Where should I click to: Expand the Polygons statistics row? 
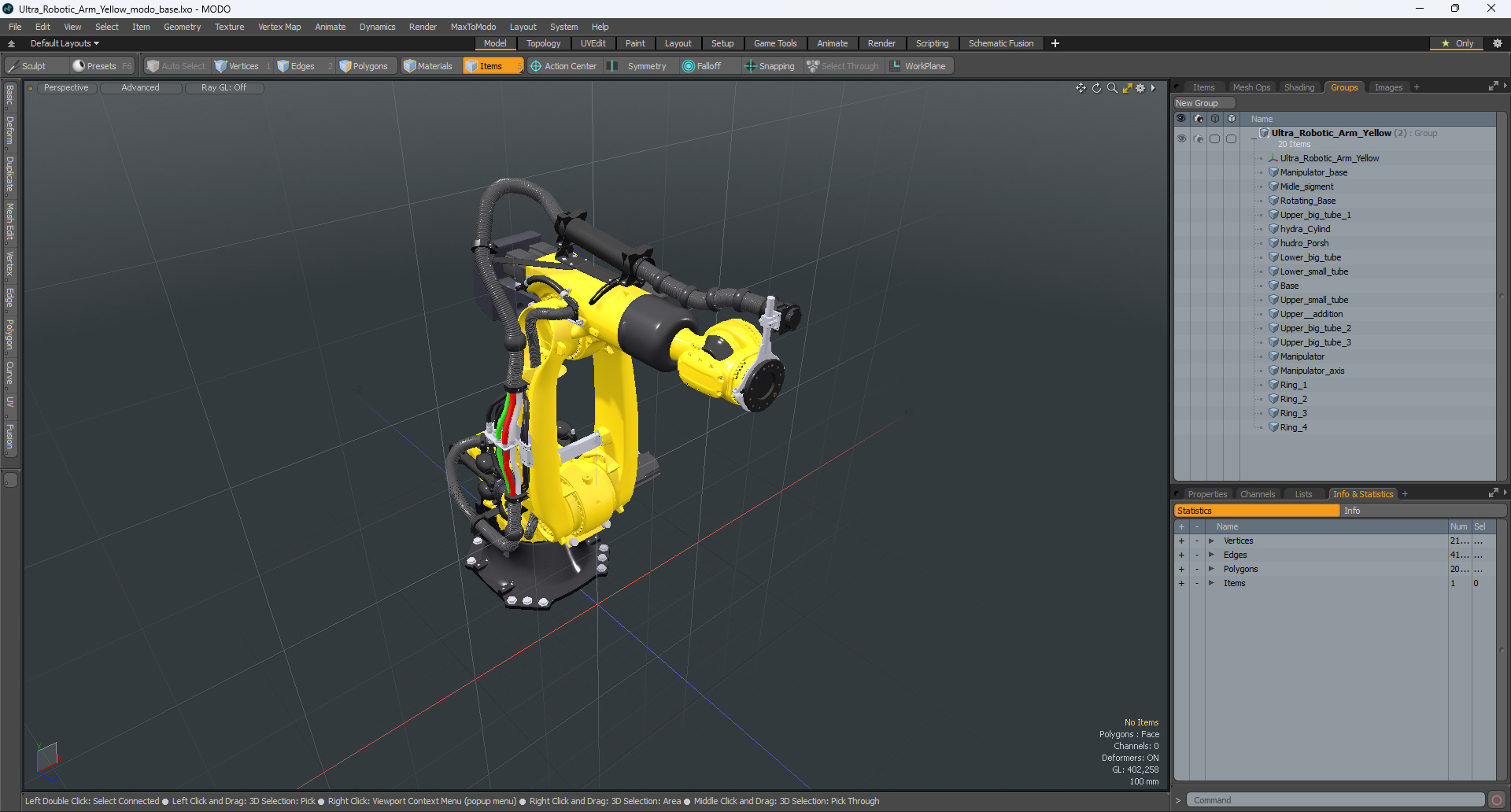[1211, 569]
